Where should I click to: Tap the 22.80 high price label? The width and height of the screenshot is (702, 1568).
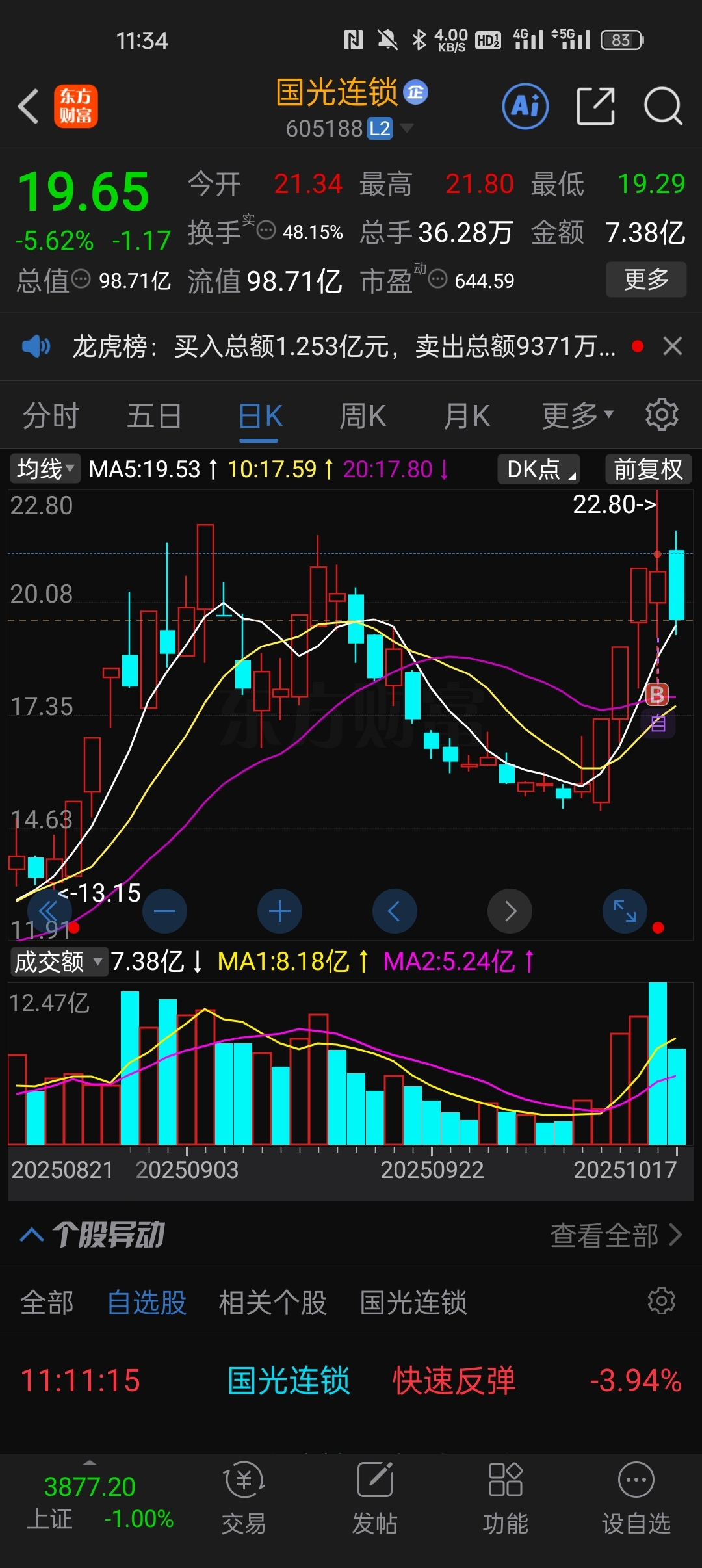point(614,504)
